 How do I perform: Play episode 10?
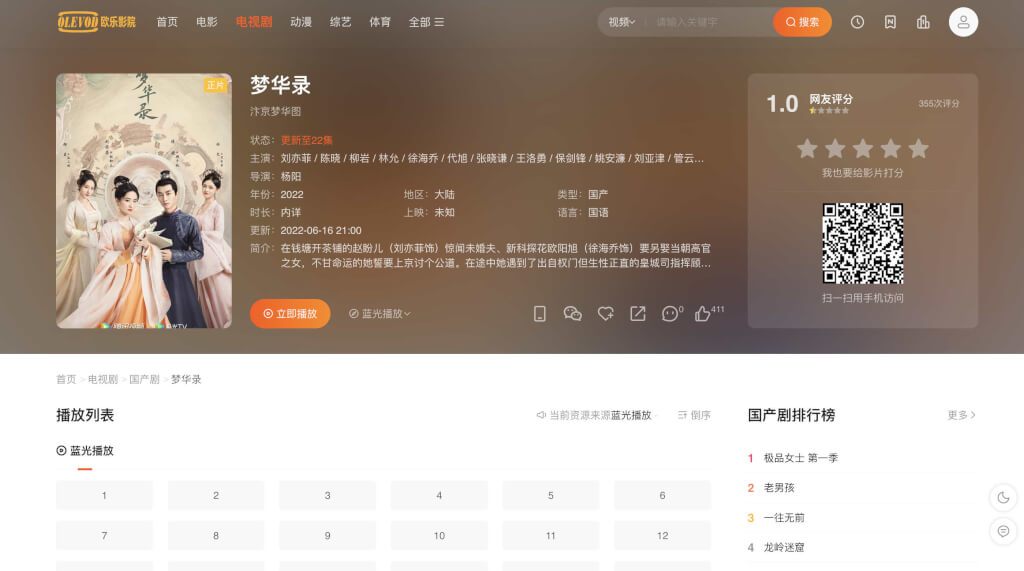tap(440, 536)
